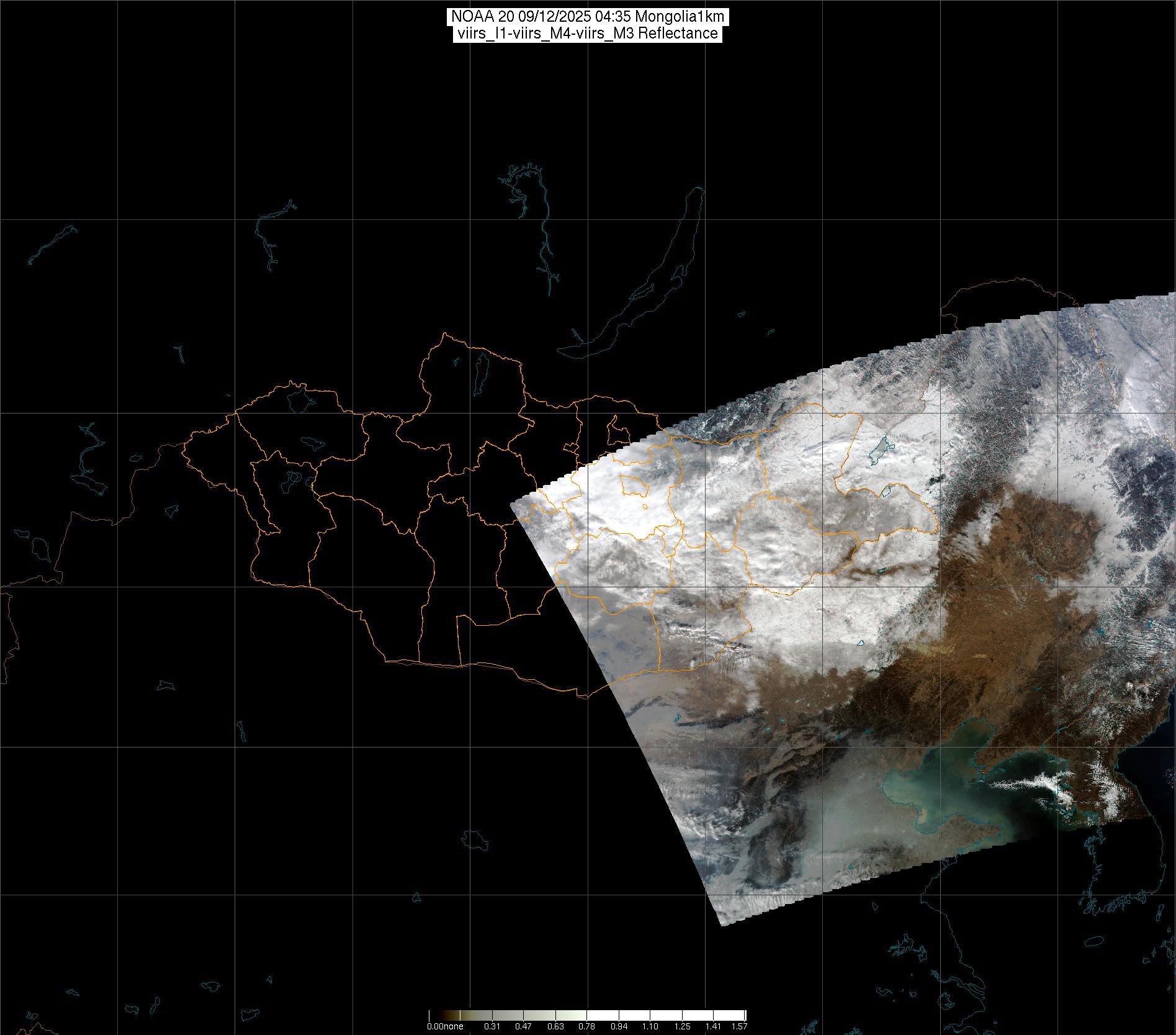The width and height of the screenshot is (1176, 1035).
Task: Click the 0.63 colorbar tick label
Action: pyautogui.click(x=555, y=1026)
